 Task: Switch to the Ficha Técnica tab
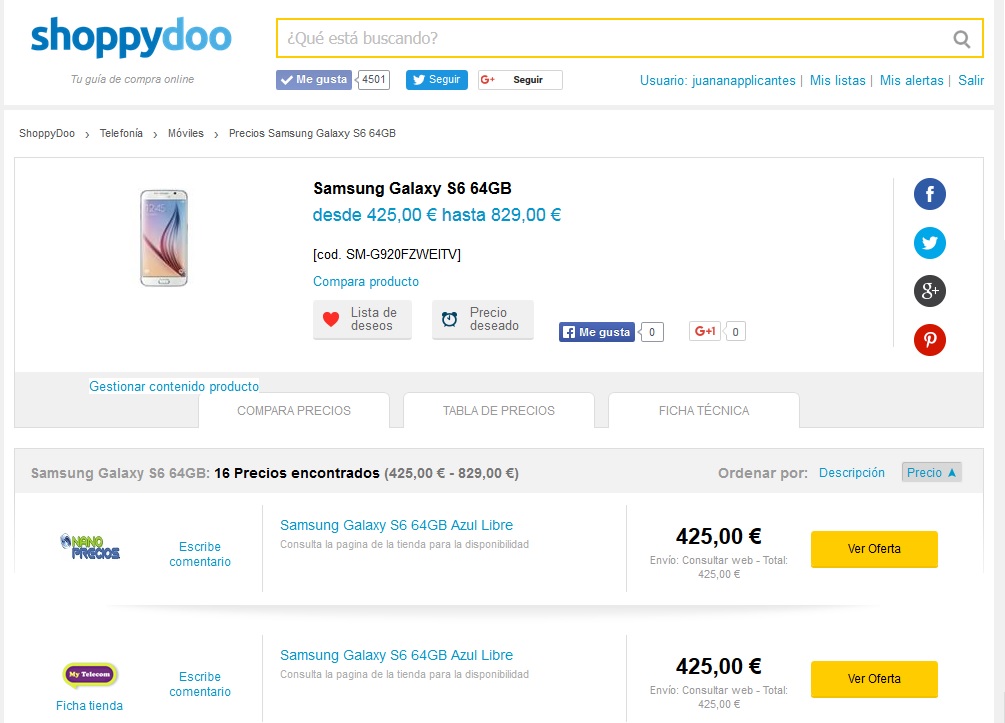[x=703, y=410]
